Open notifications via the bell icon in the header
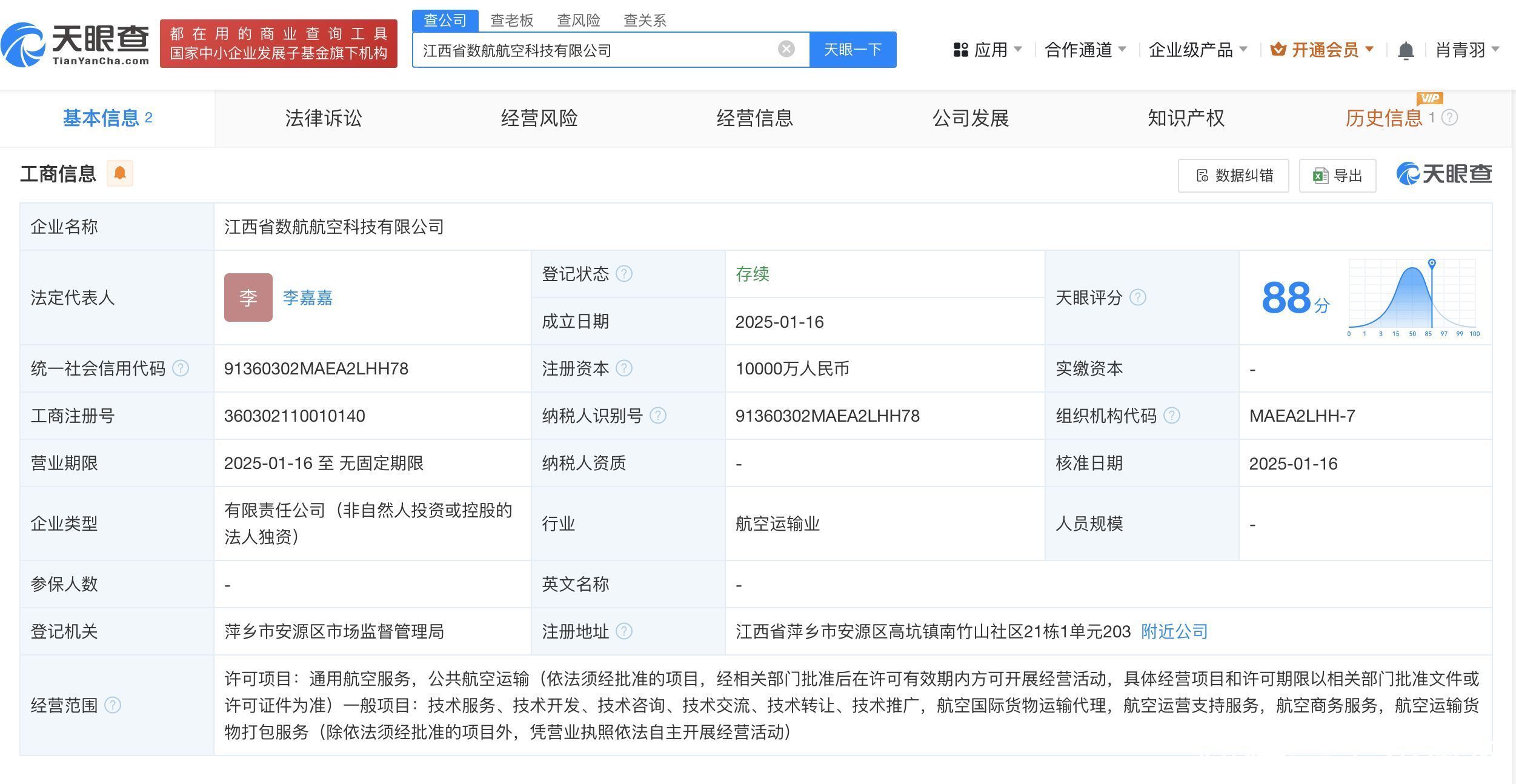Screen dimensions: 1516x784 1405,50
